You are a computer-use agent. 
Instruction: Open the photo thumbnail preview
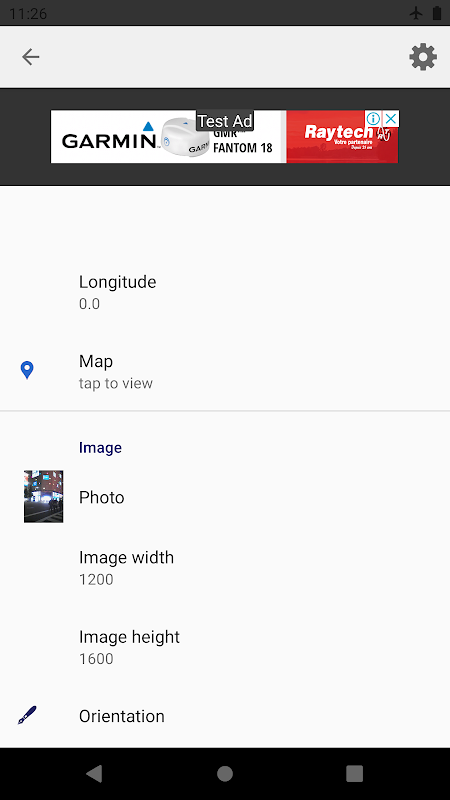pyautogui.click(x=43, y=496)
